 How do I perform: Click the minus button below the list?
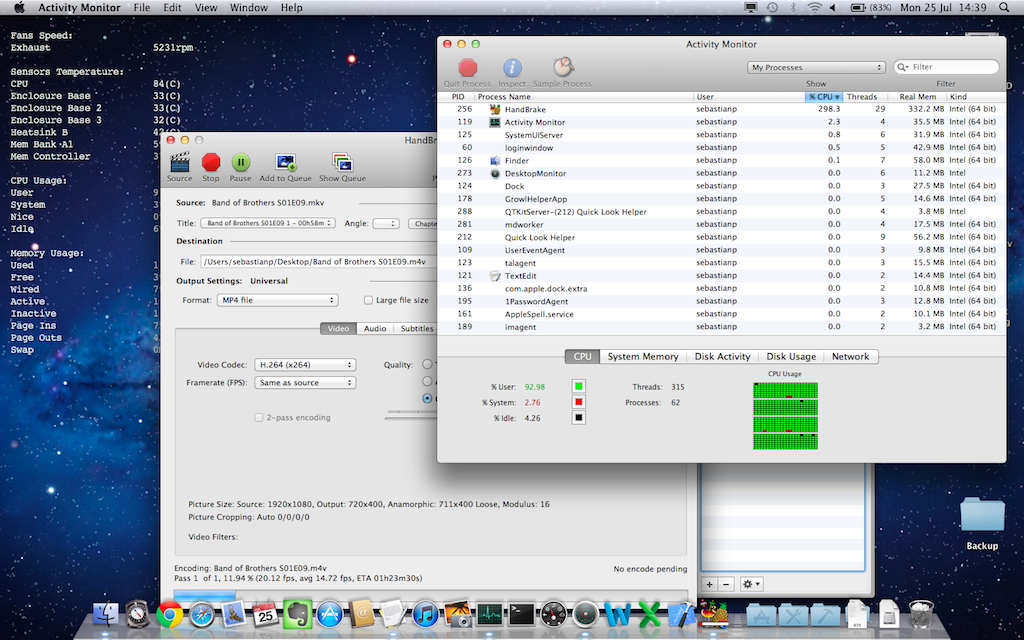point(727,584)
